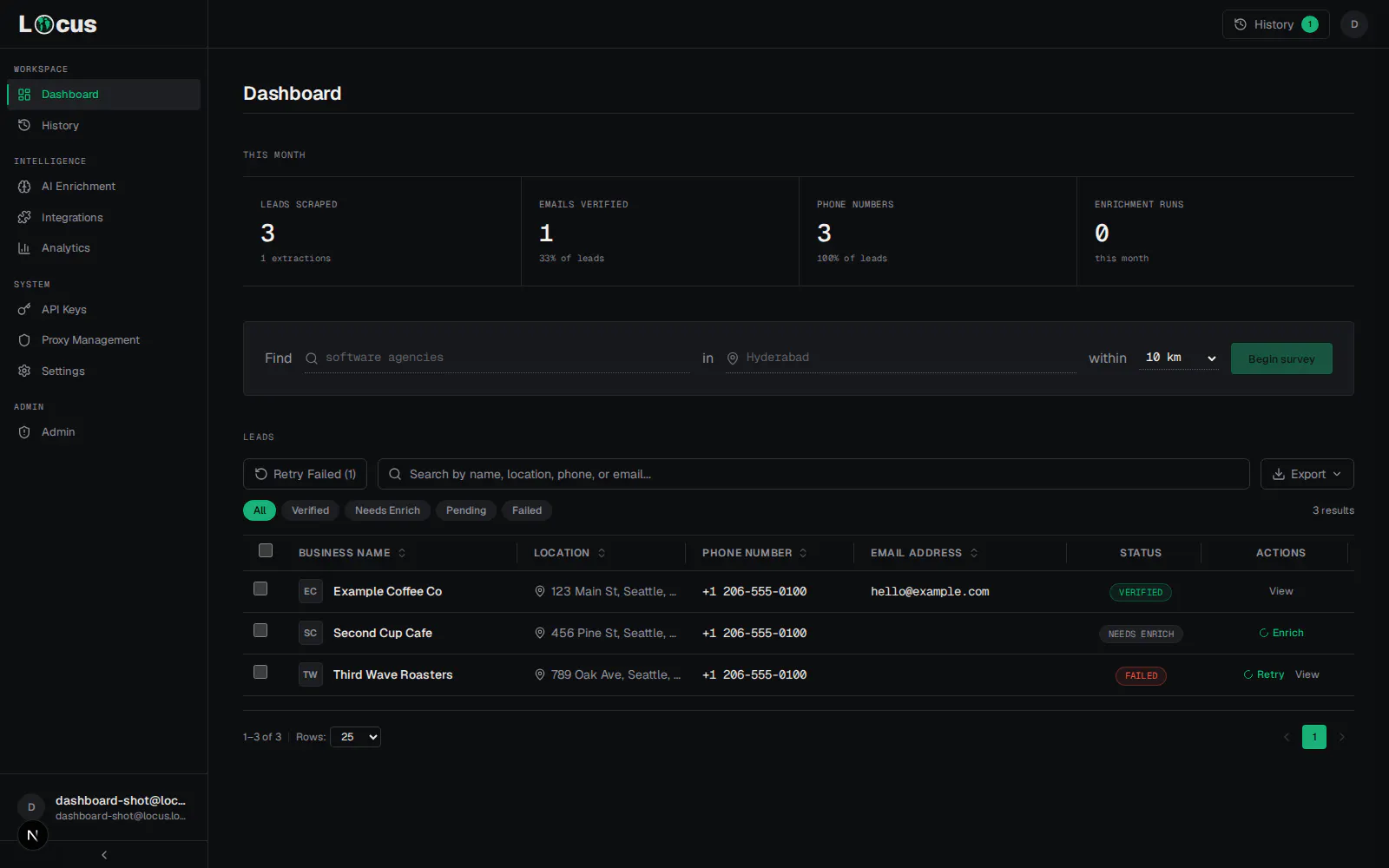Click View for Third Wave Roasters
Viewport: 1389px width, 868px height.
click(x=1307, y=674)
